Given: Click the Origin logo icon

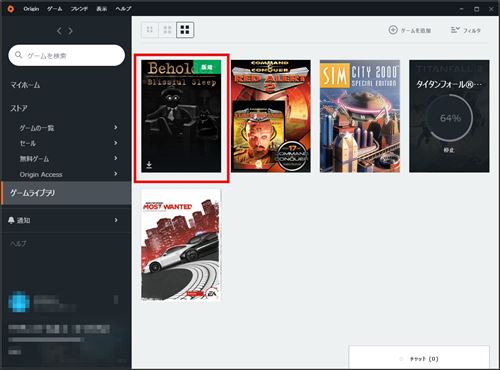Looking at the screenshot, I should 11,9.
